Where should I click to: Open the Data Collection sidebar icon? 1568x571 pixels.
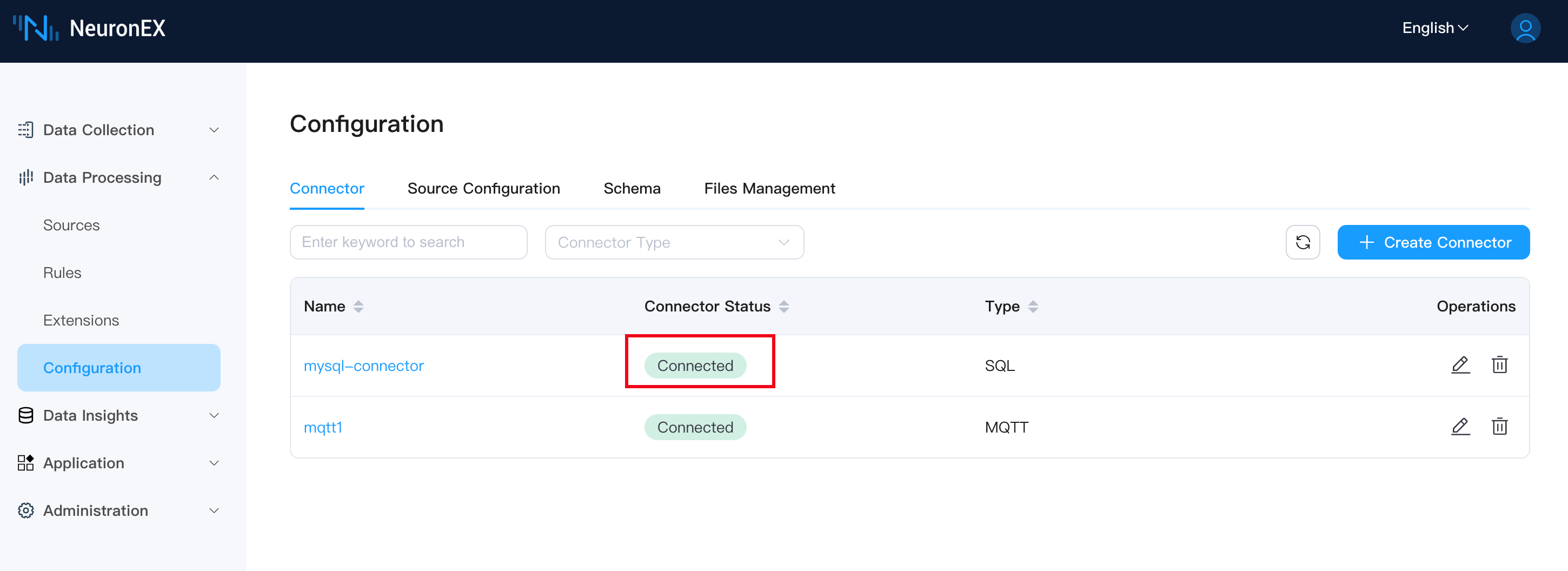pos(25,130)
